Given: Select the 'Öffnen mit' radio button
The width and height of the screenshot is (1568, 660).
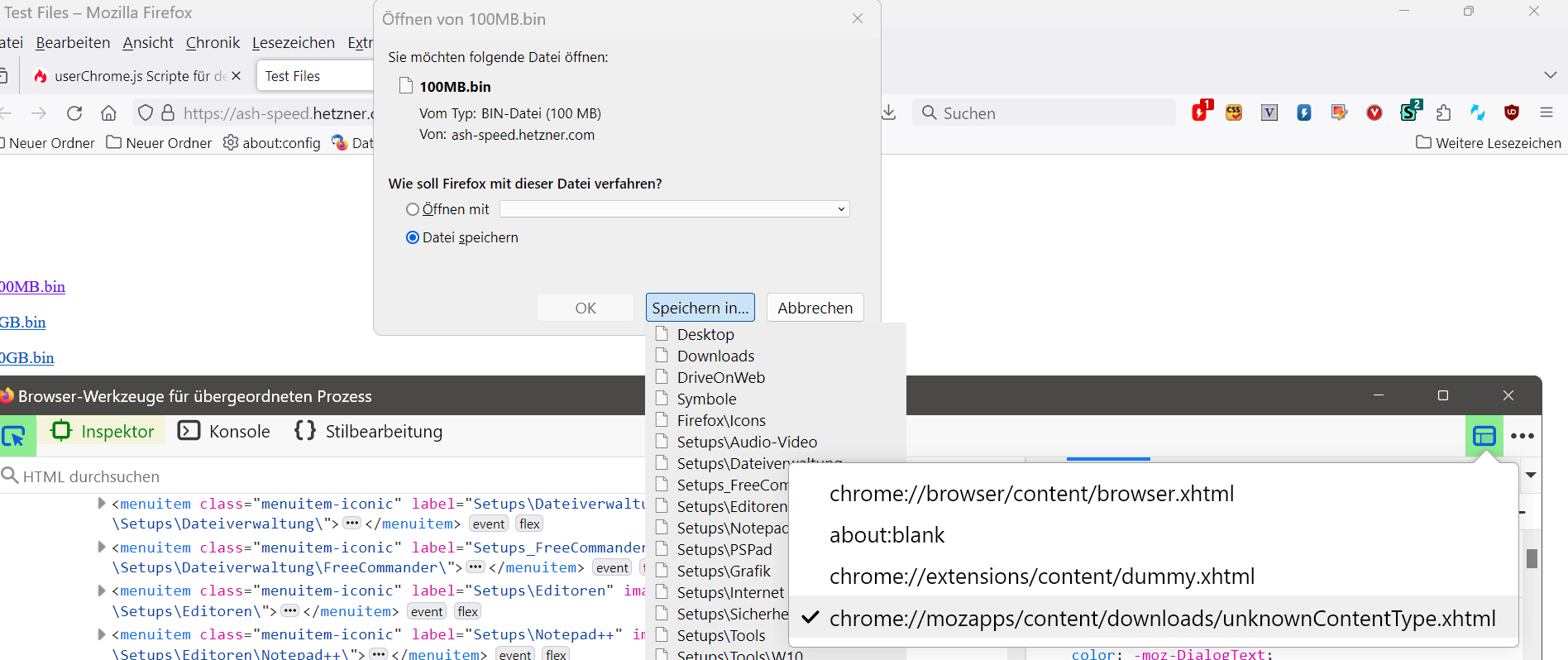Looking at the screenshot, I should click(413, 209).
